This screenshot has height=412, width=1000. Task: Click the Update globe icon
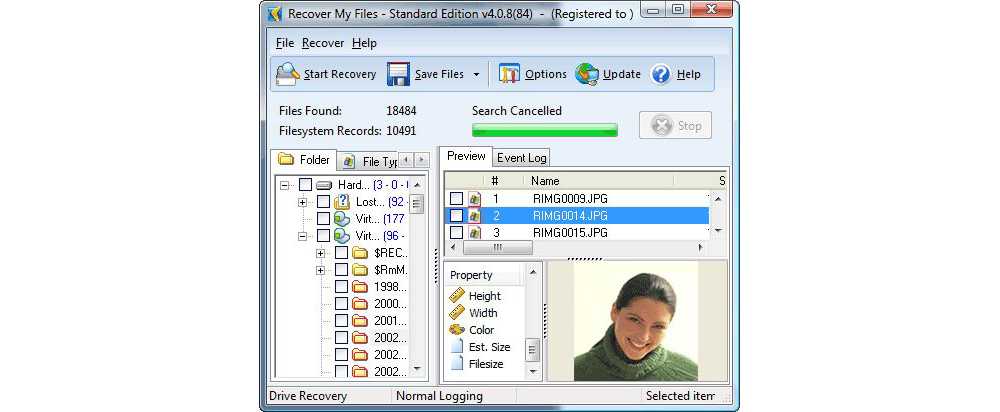click(587, 74)
